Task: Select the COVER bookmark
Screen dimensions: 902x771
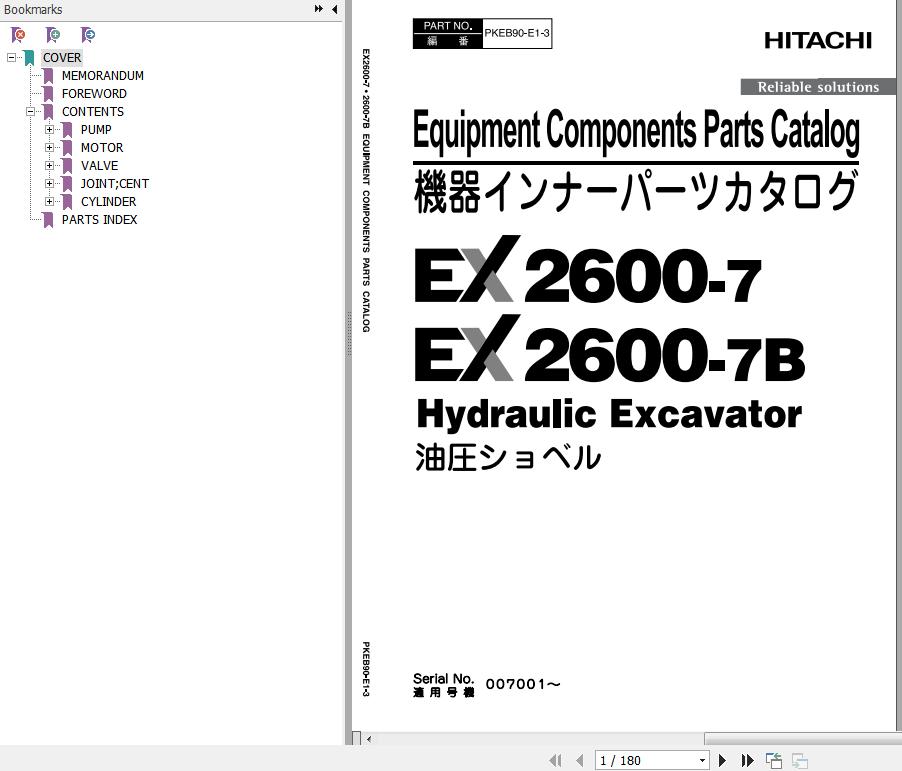Action: (62, 58)
